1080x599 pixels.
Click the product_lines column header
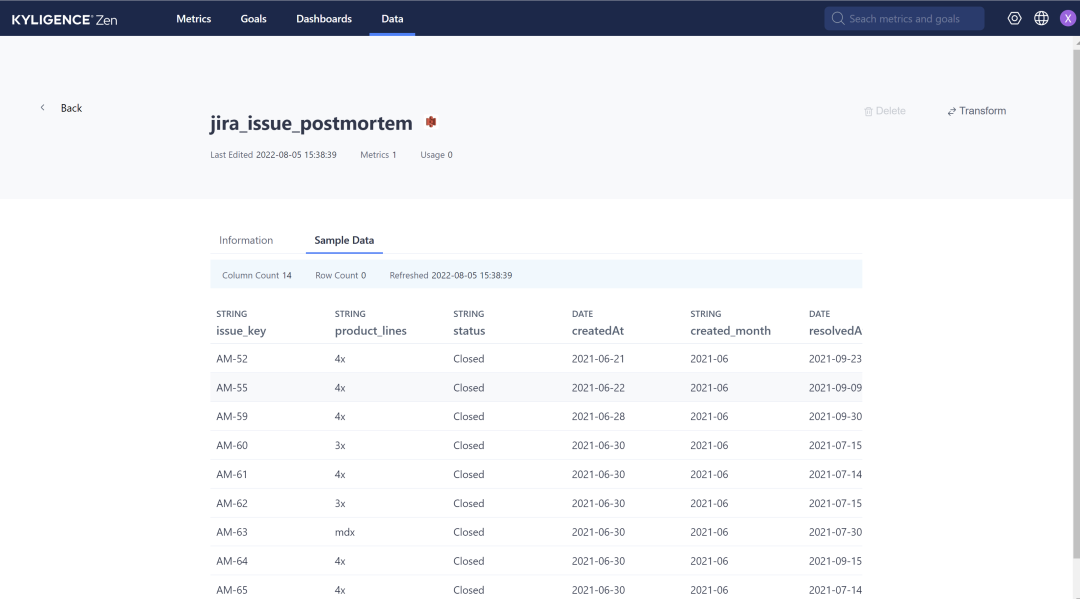click(371, 330)
